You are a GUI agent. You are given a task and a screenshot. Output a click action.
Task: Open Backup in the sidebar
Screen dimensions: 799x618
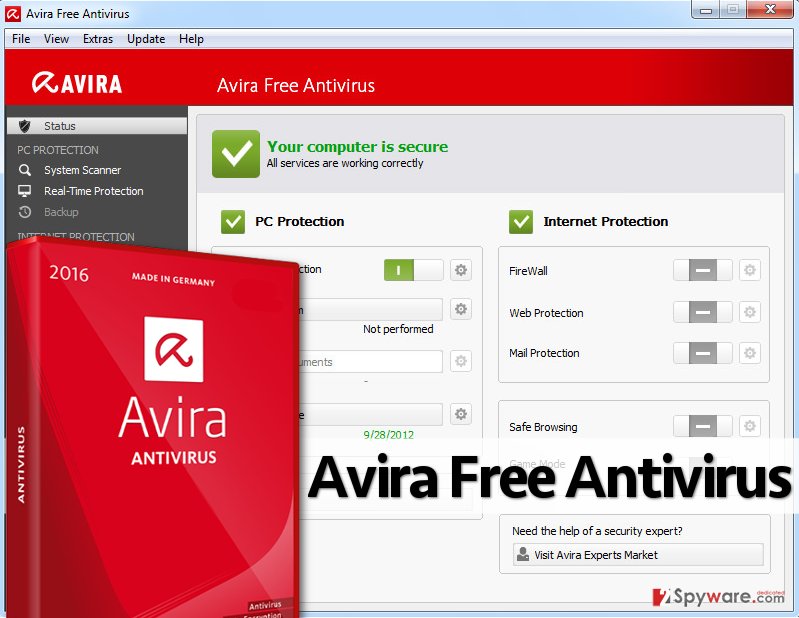[61, 212]
